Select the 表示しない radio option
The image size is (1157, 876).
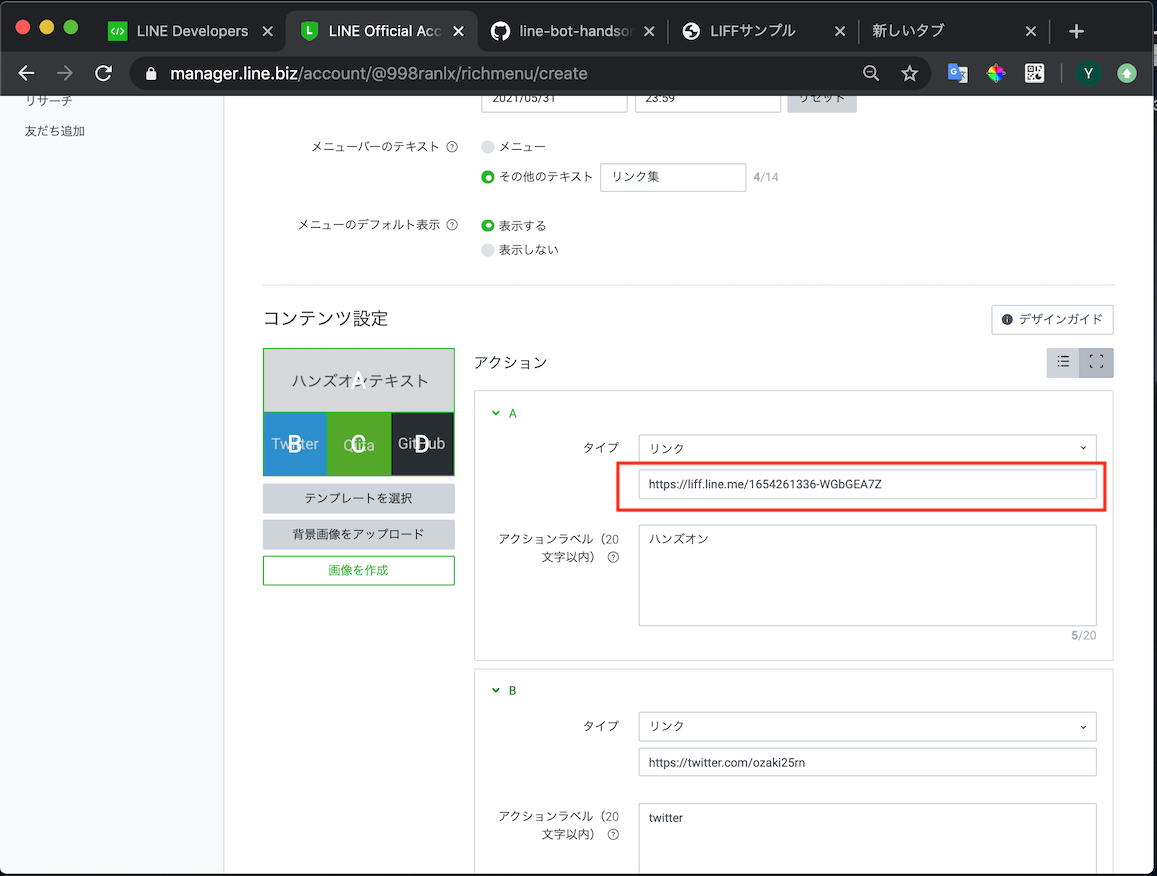487,250
